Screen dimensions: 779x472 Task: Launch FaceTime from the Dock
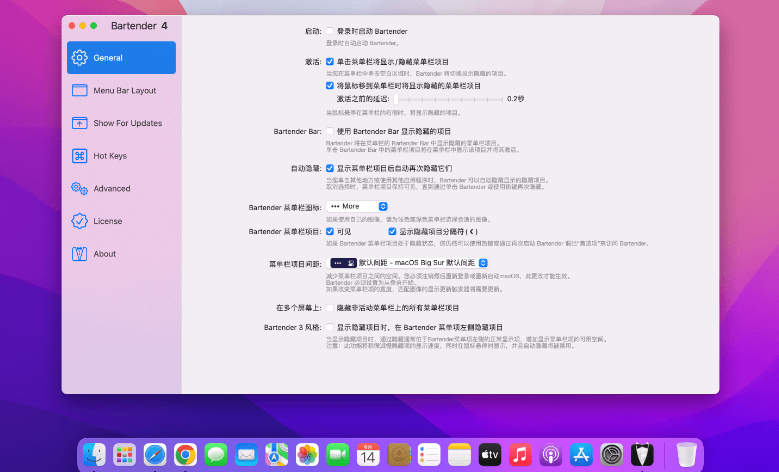[338, 455]
